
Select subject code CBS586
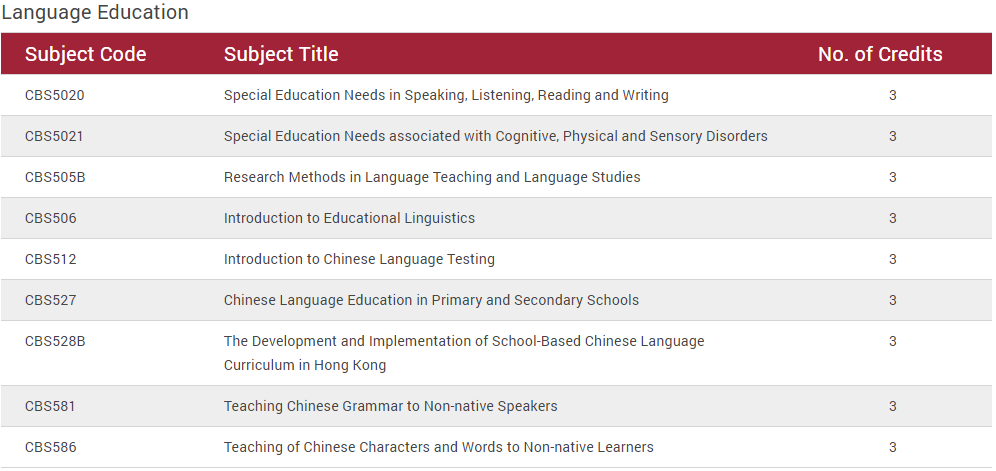click(x=51, y=447)
